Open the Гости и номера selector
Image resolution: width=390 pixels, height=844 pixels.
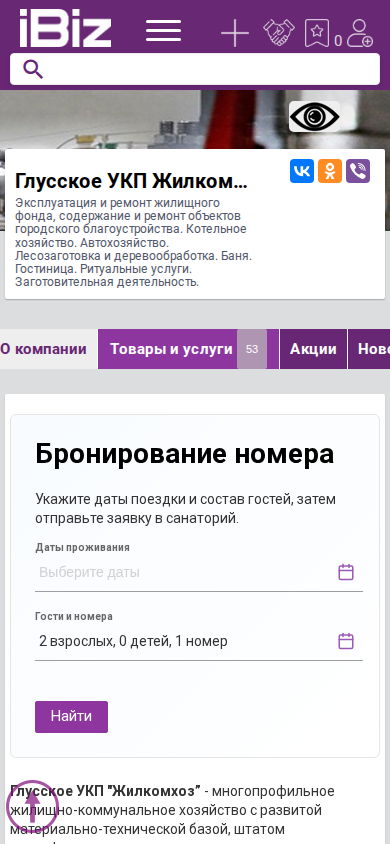198,641
